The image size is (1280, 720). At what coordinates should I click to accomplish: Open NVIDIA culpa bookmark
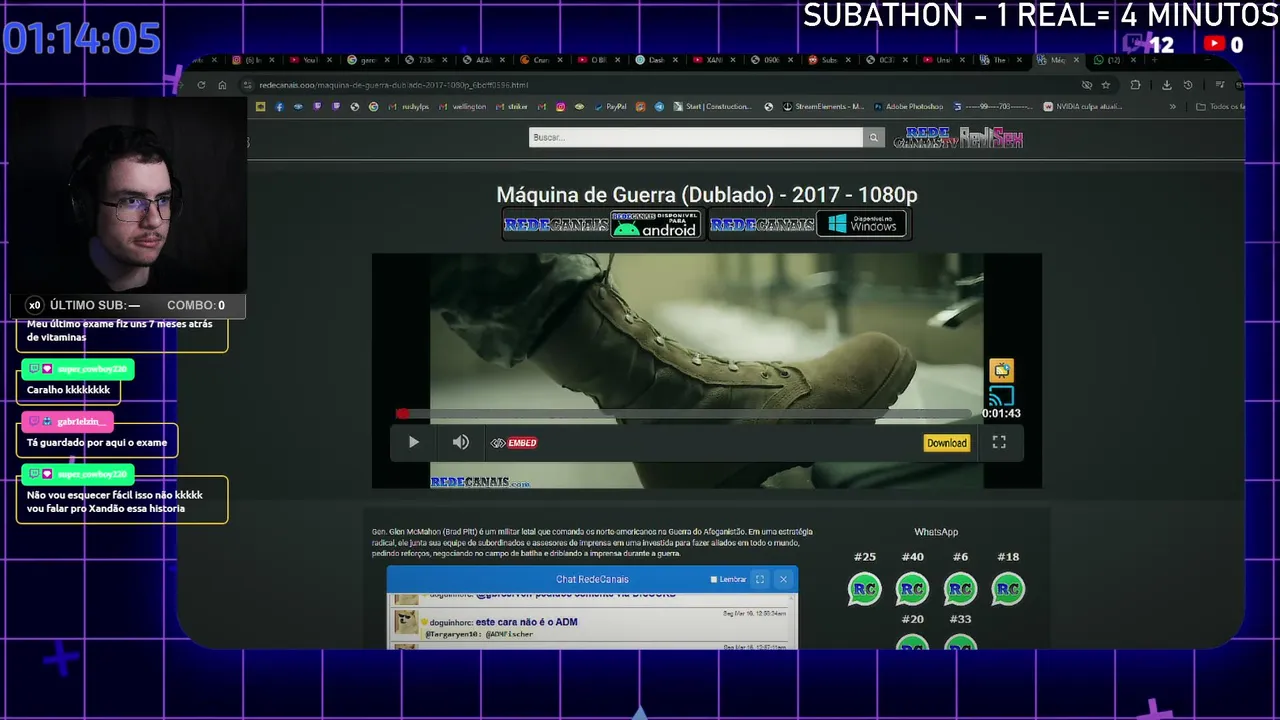click(x=1083, y=106)
